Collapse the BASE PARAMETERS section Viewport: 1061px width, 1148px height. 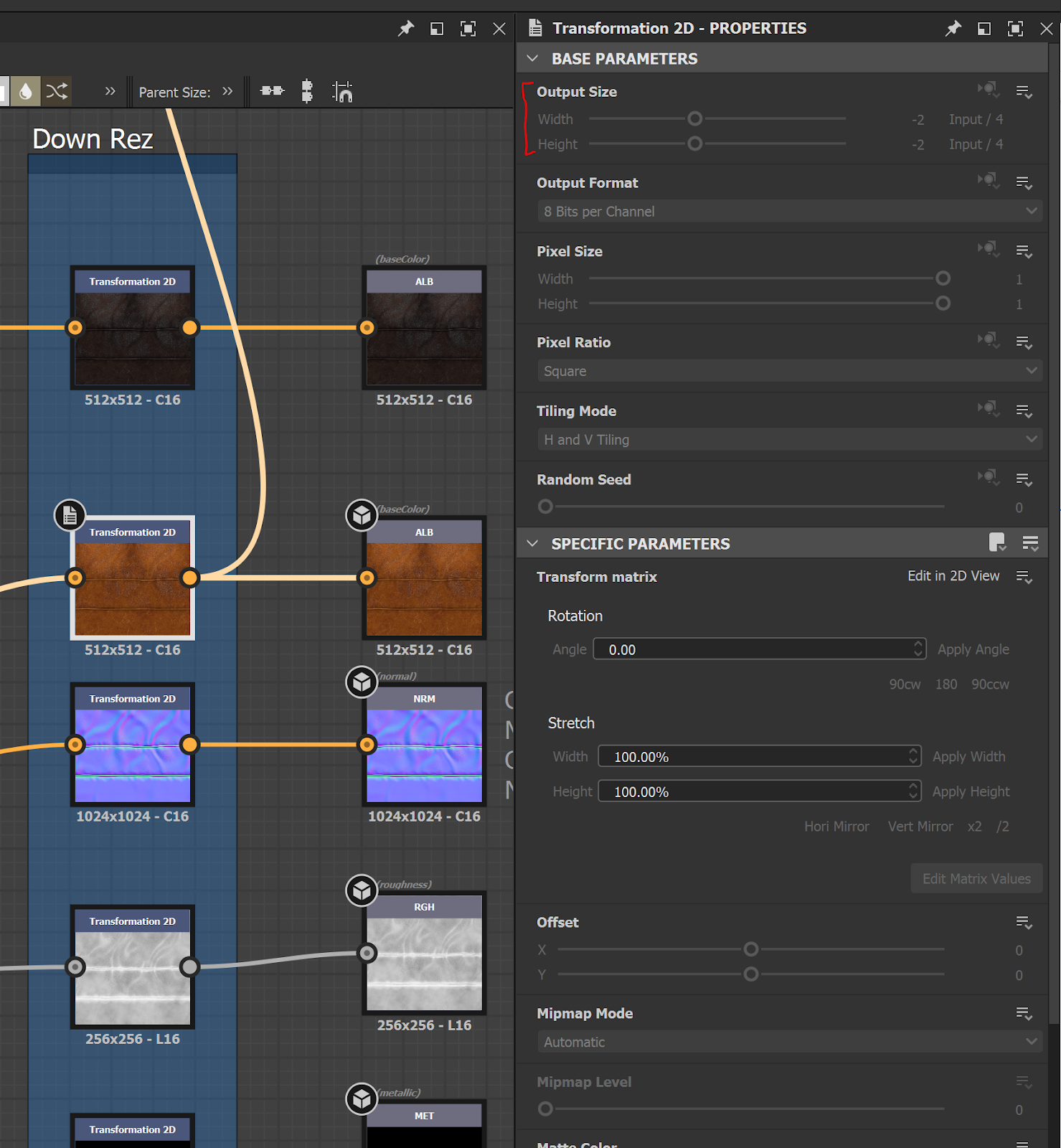coord(532,59)
